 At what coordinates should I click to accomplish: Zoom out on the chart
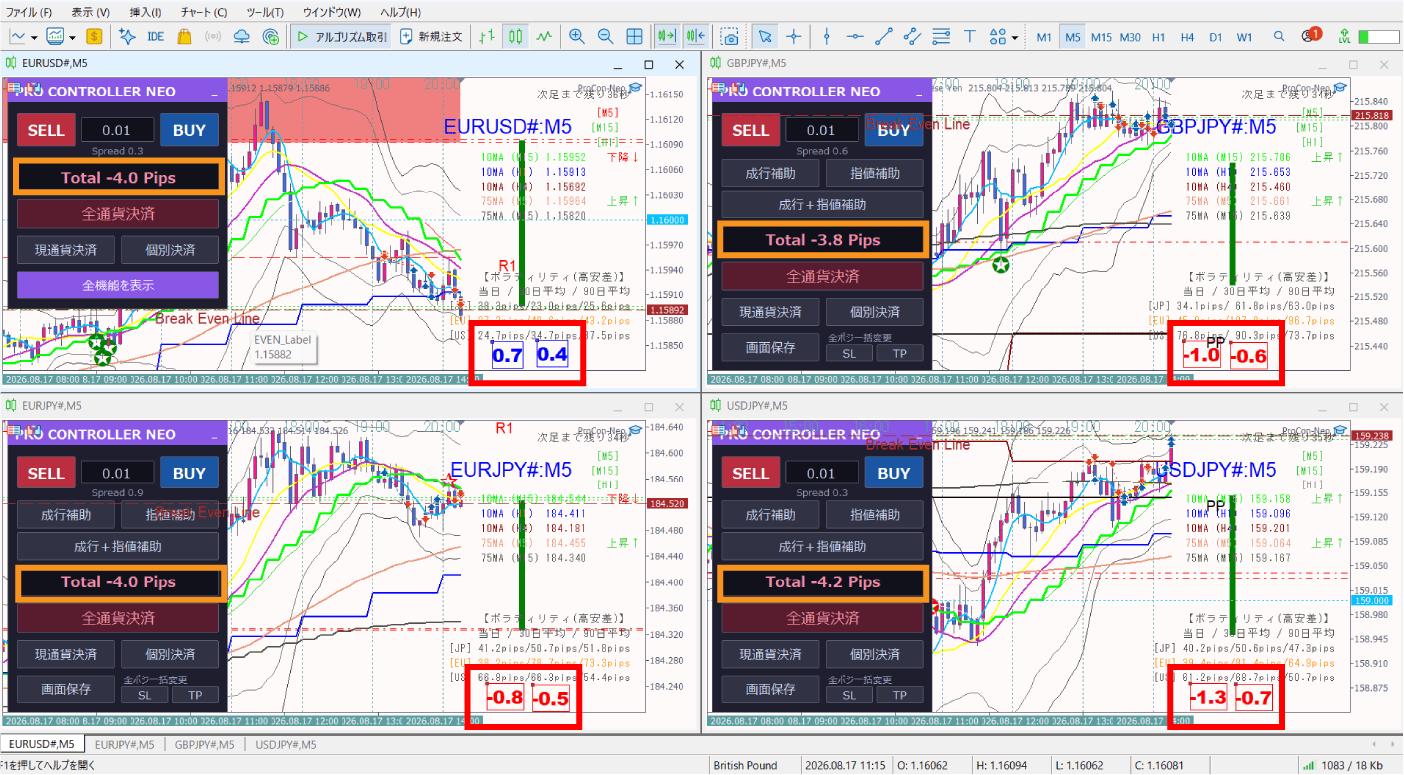click(x=605, y=36)
